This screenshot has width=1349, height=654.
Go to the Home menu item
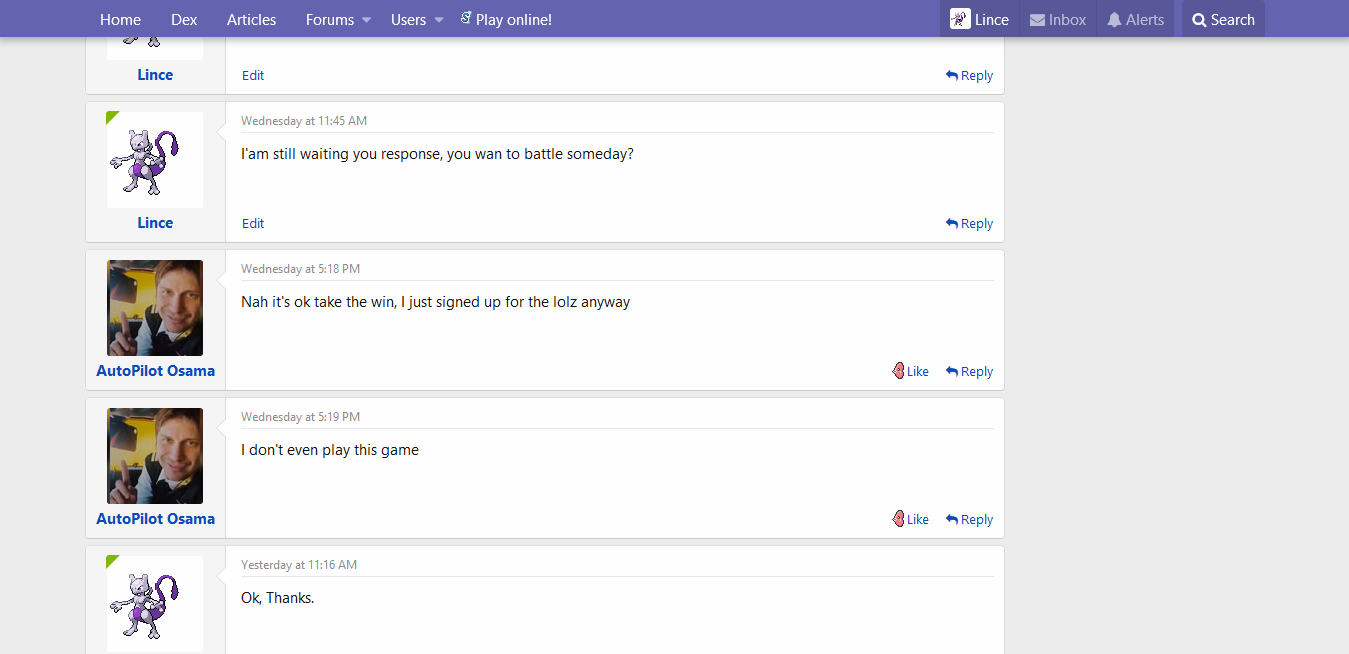coord(120,20)
